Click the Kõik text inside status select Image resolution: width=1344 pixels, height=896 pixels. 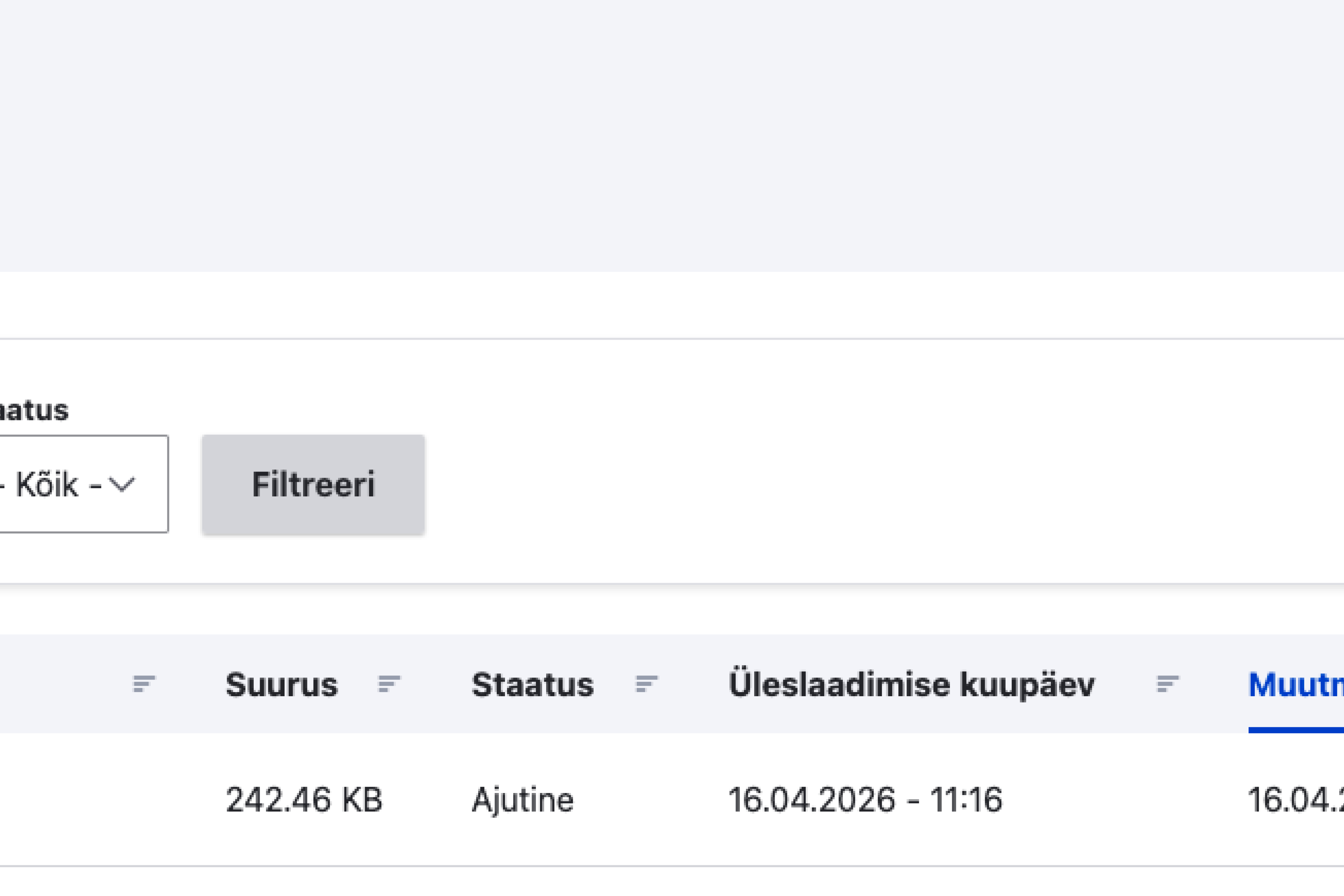click(x=47, y=485)
